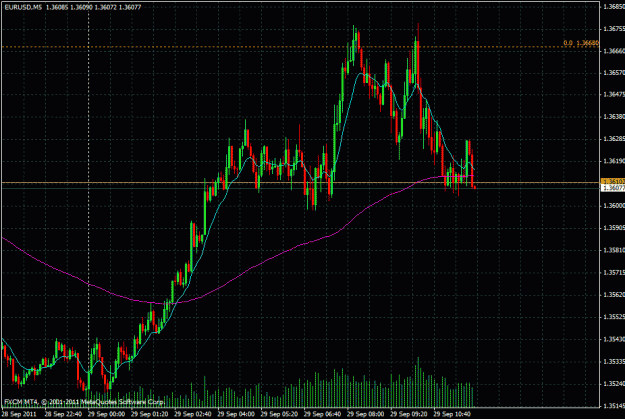Click the 29 Sep 05:20 time label

[279, 414]
